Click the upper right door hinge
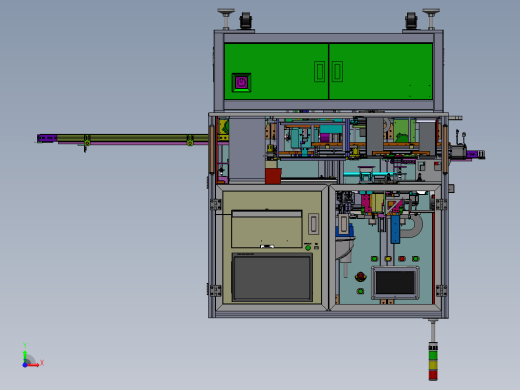The width and height of the screenshot is (520, 390). tap(441, 204)
